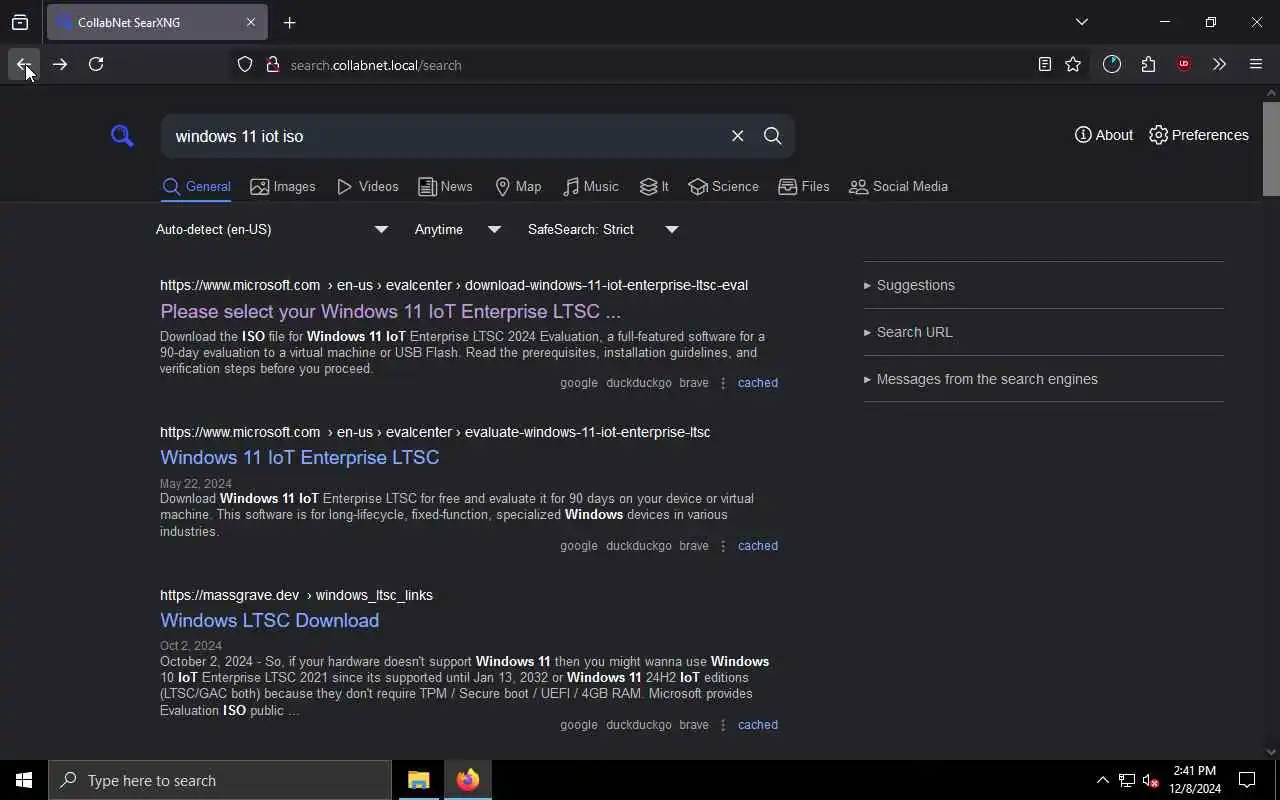
Task: Open the Anytime time range dropdown
Action: click(458, 229)
